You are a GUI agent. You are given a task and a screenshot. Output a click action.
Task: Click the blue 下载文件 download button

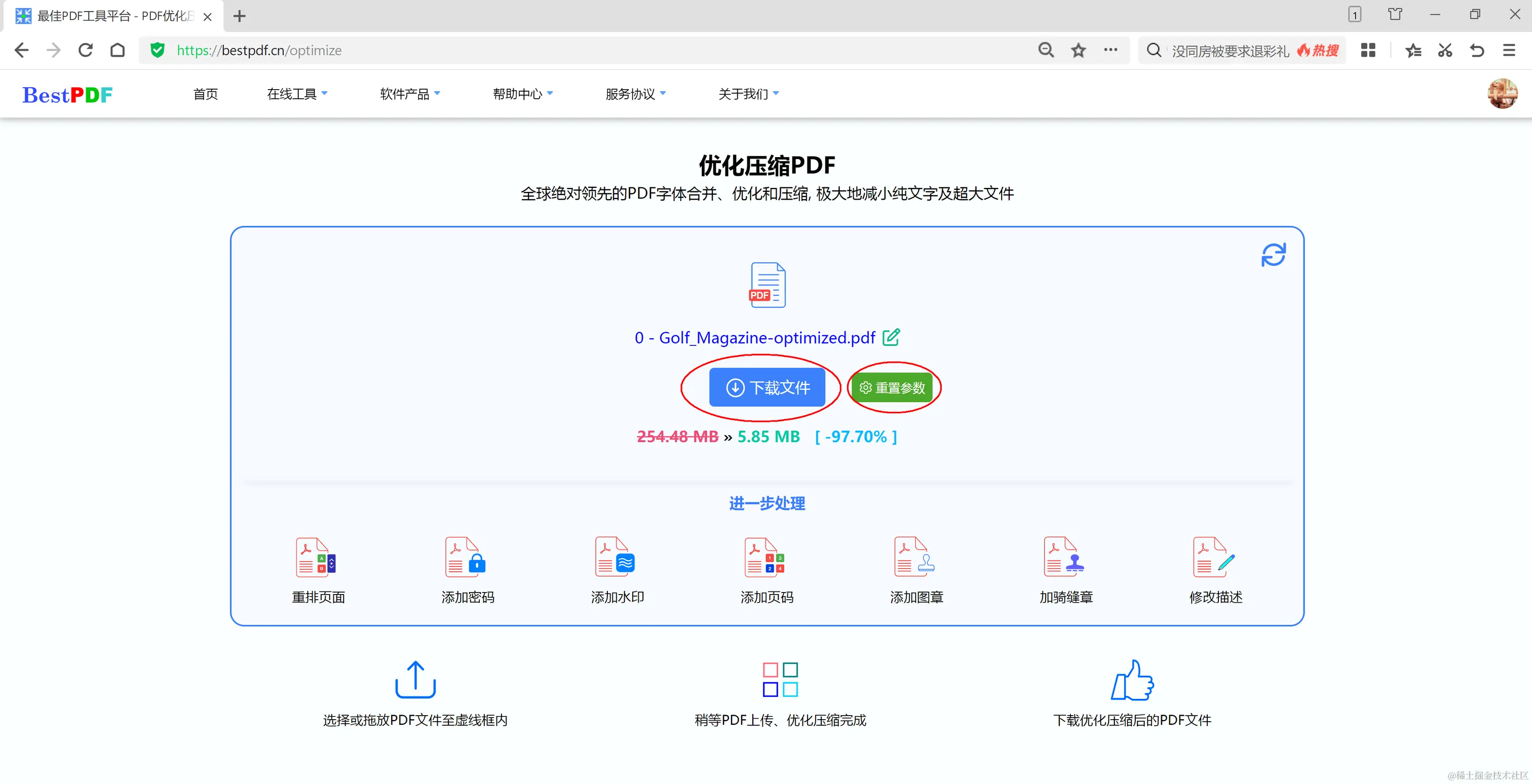[x=767, y=387]
